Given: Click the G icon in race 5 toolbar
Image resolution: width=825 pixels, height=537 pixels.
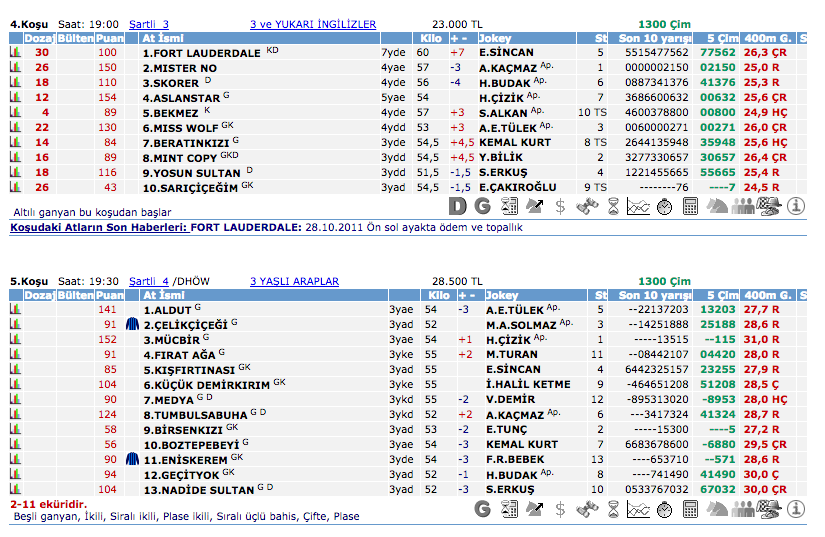Looking at the screenshot, I should click(x=483, y=510).
